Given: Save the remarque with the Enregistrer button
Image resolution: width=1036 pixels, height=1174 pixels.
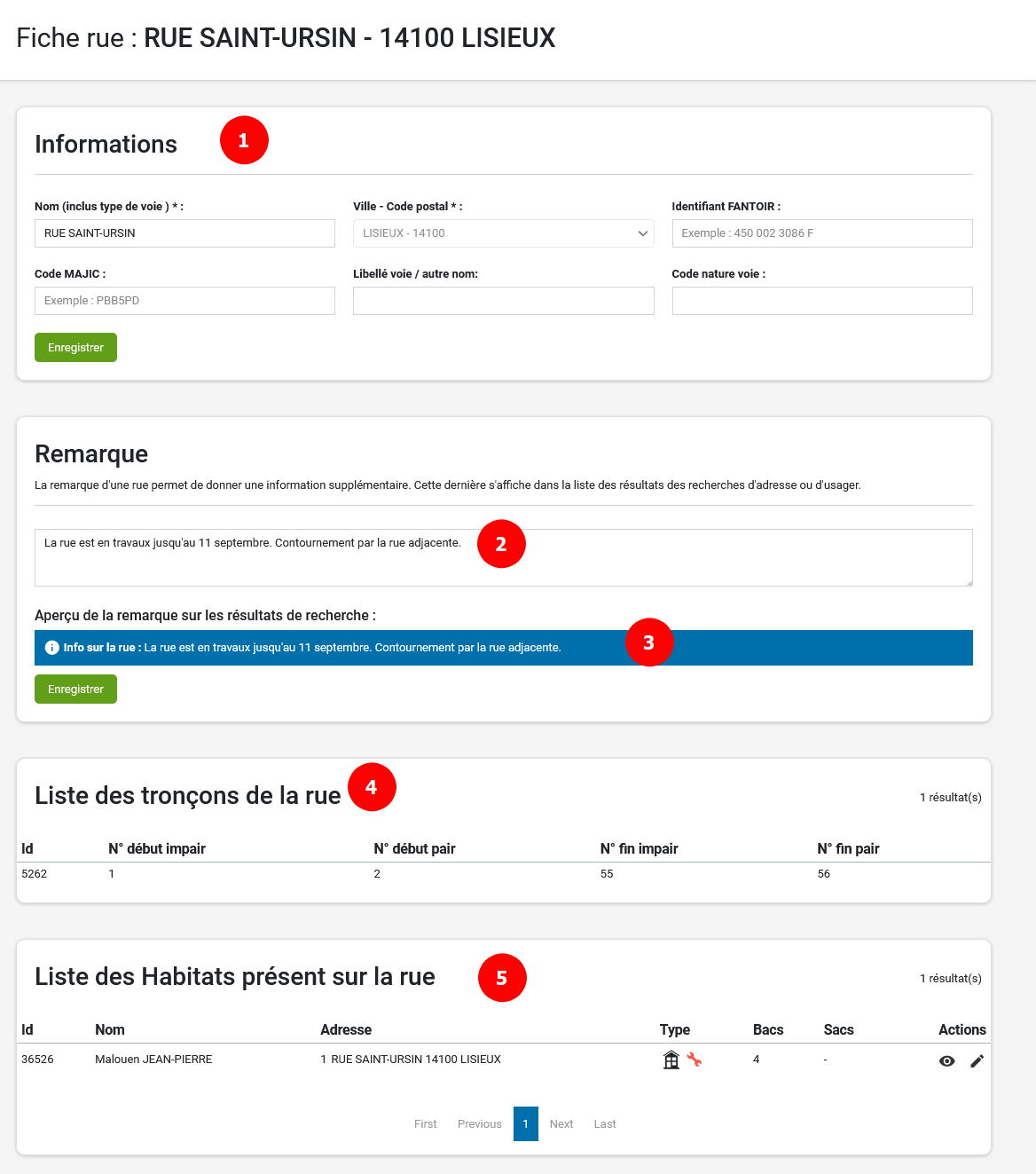Looking at the screenshot, I should 75,689.
